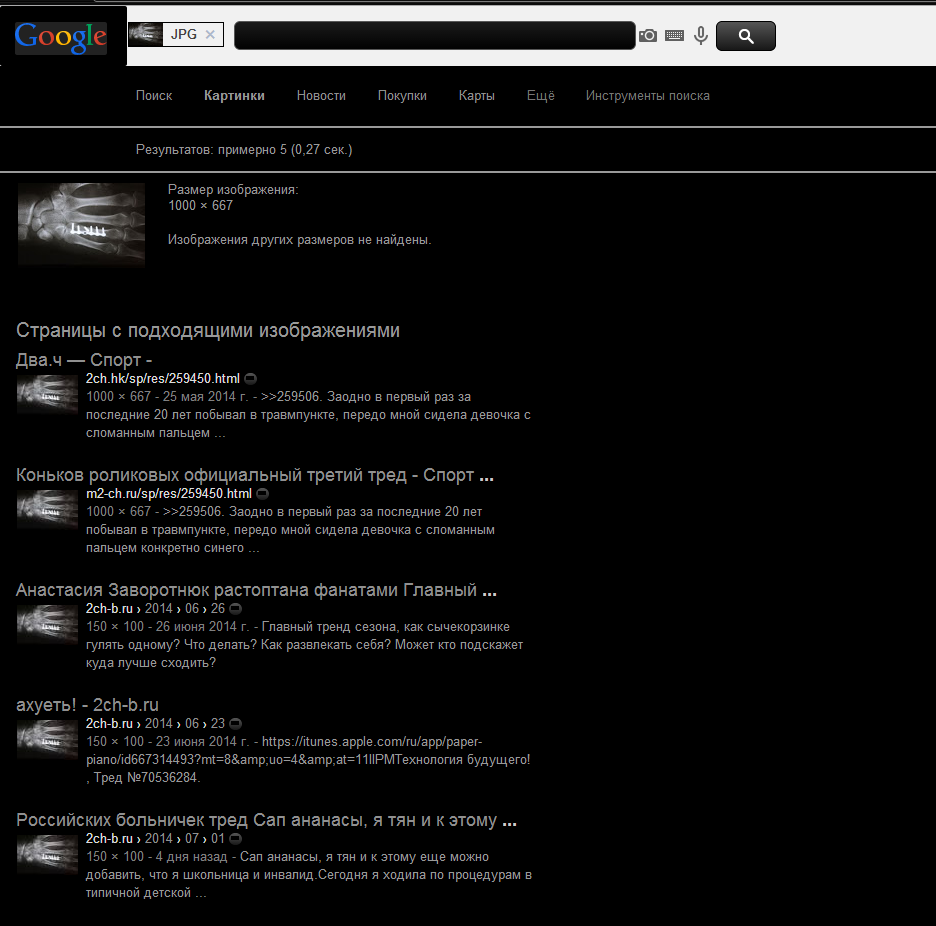Open options icon next to 2ch.hk URL

pos(251,379)
